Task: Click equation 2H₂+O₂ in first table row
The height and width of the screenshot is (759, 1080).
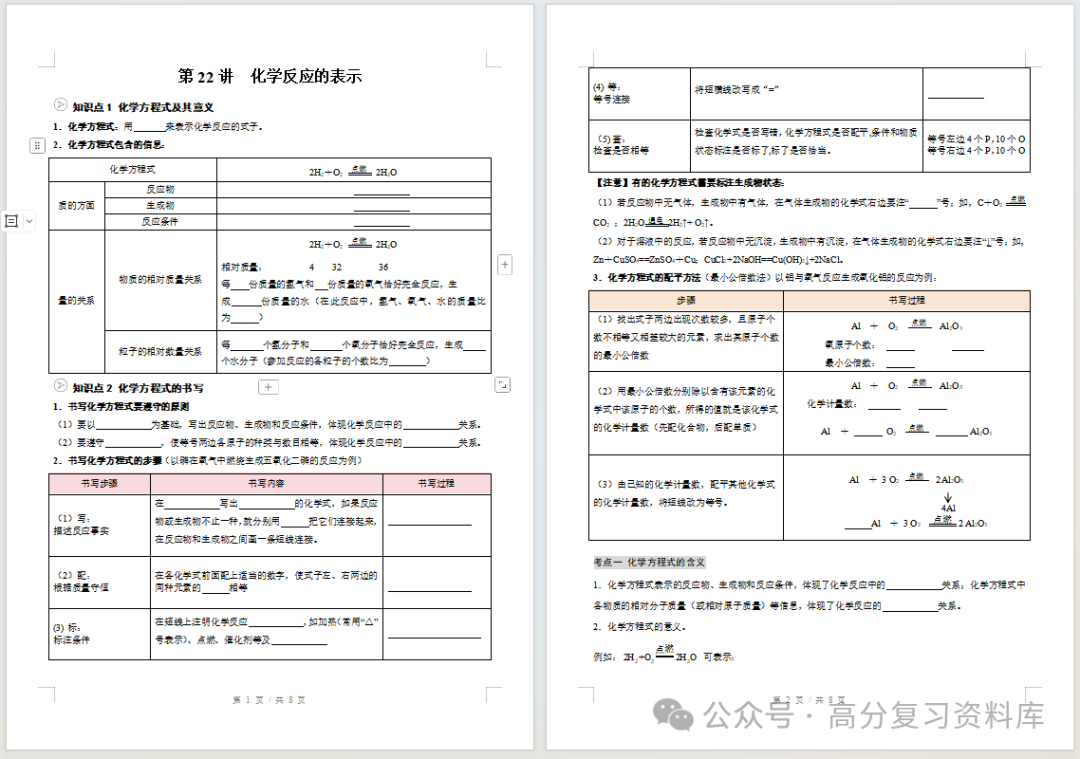Action: pos(353,171)
